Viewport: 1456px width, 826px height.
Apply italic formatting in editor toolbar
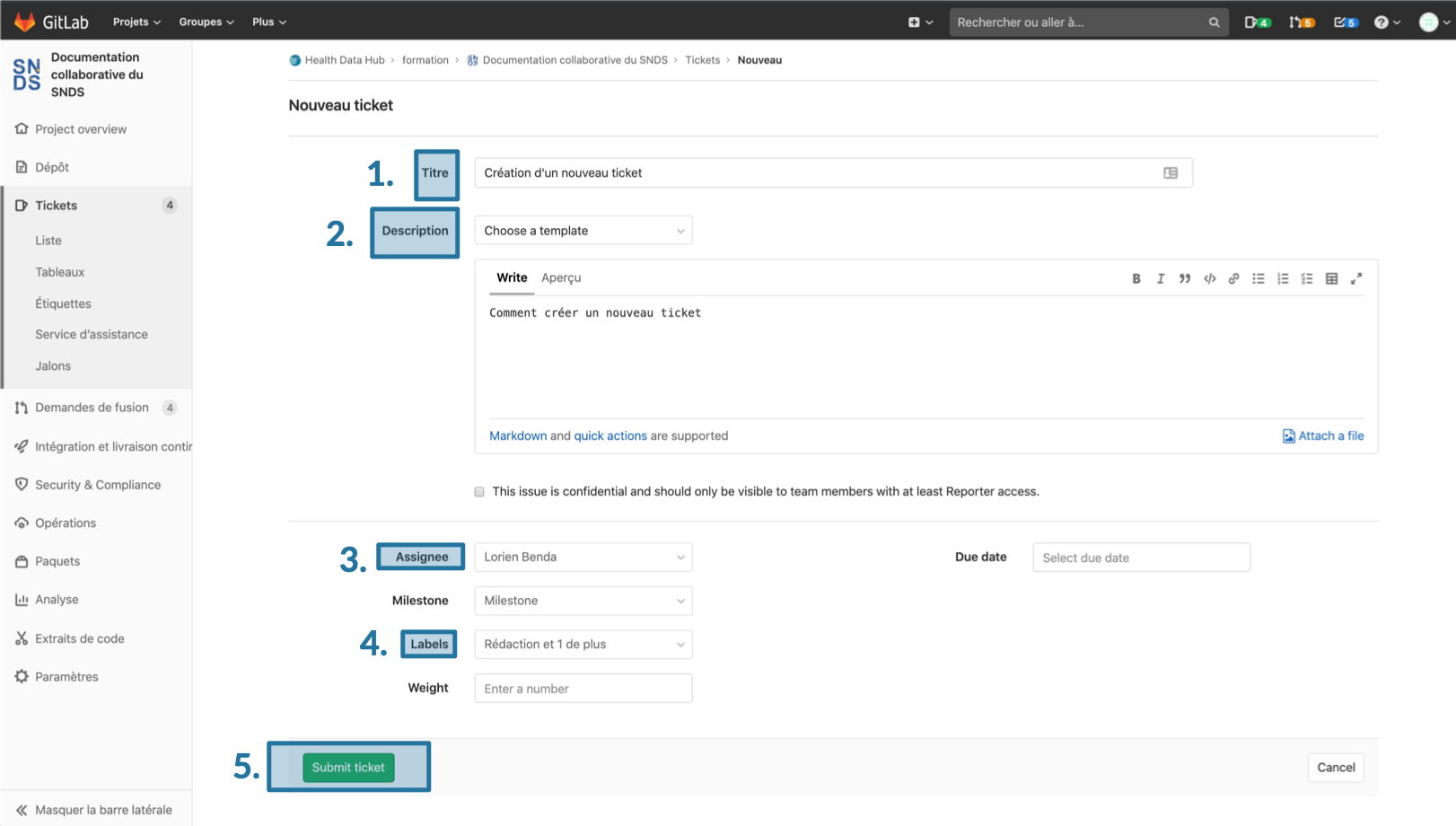tap(1161, 278)
